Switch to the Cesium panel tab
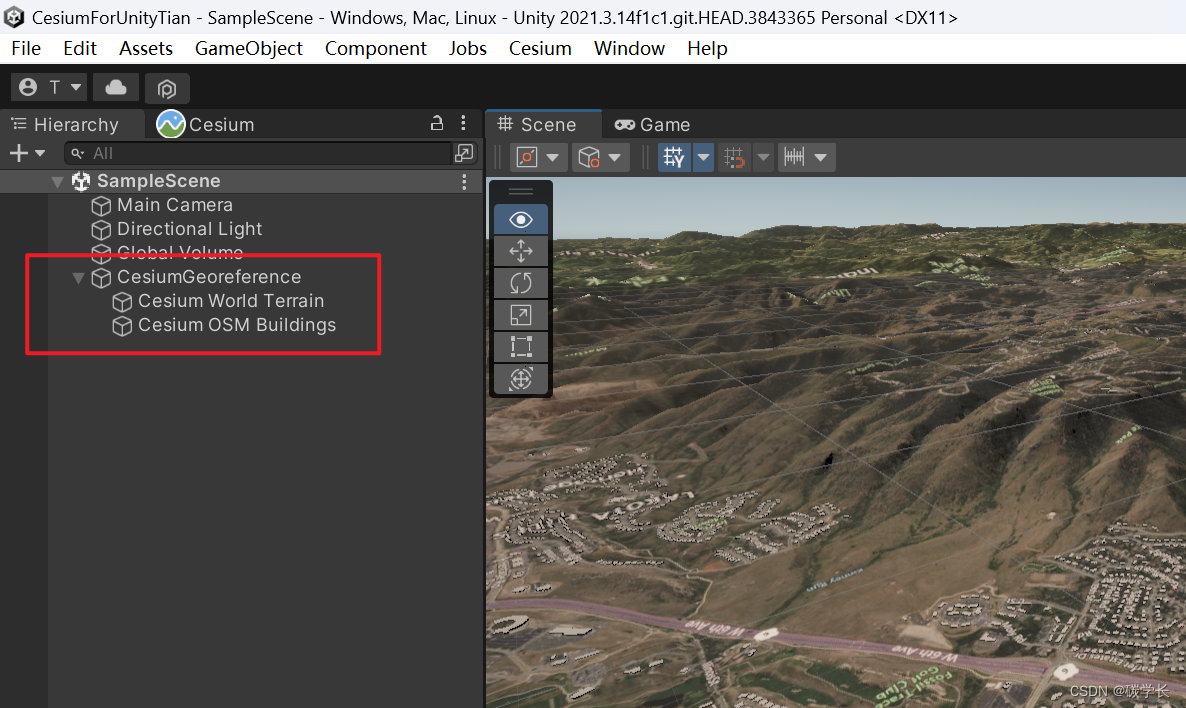 click(206, 124)
